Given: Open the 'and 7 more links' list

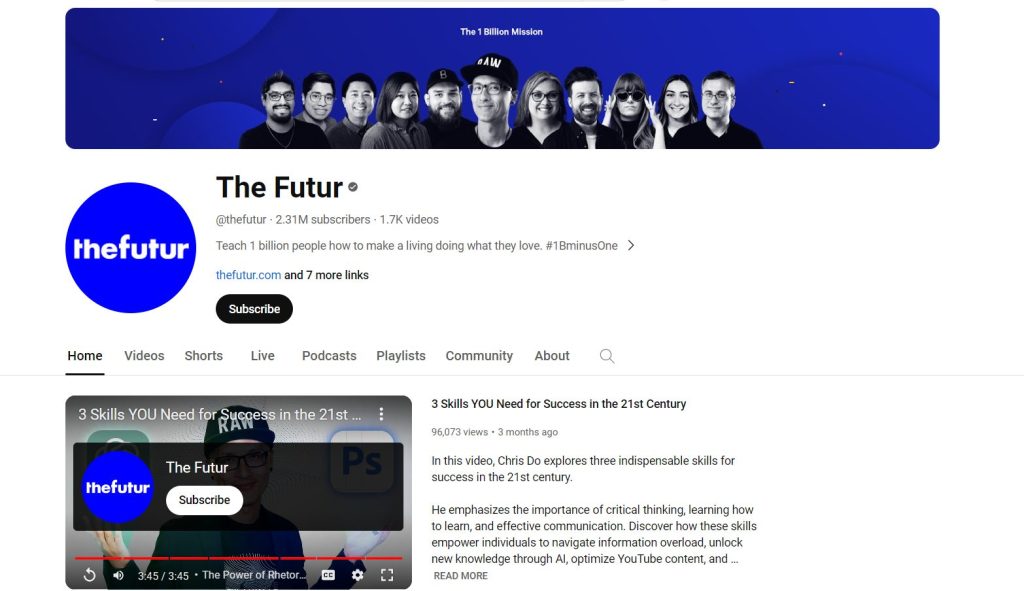Looking at the screenshot, I should [x=327, y=275].
